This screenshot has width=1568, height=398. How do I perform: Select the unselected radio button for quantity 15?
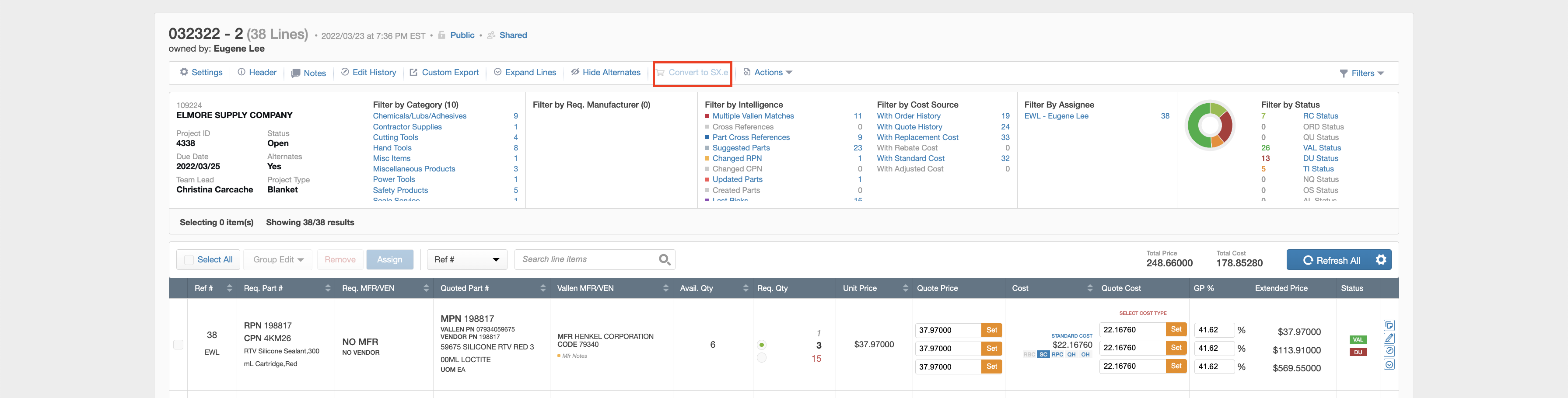tap(762, 358)
